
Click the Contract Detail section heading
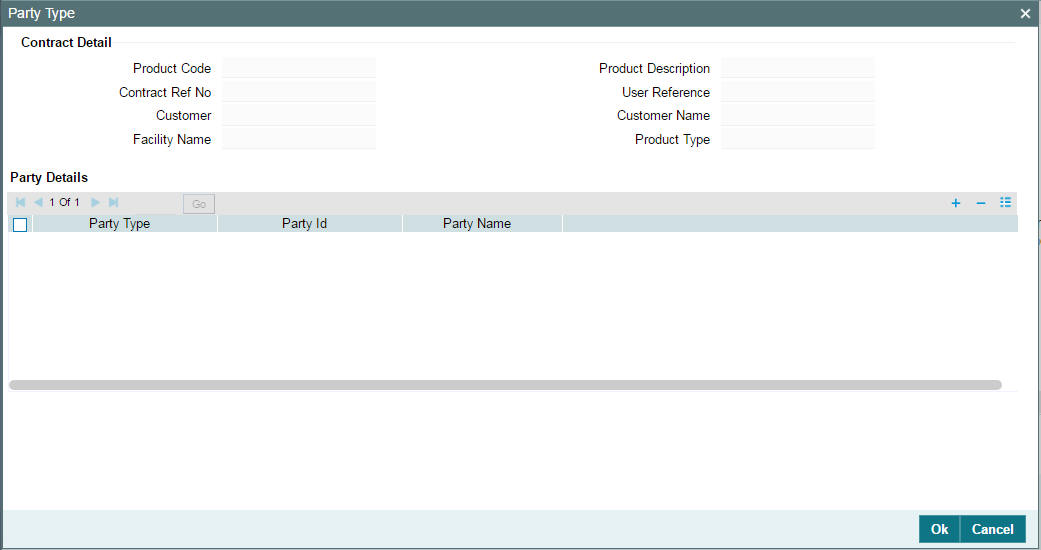(x=66, y=42)
